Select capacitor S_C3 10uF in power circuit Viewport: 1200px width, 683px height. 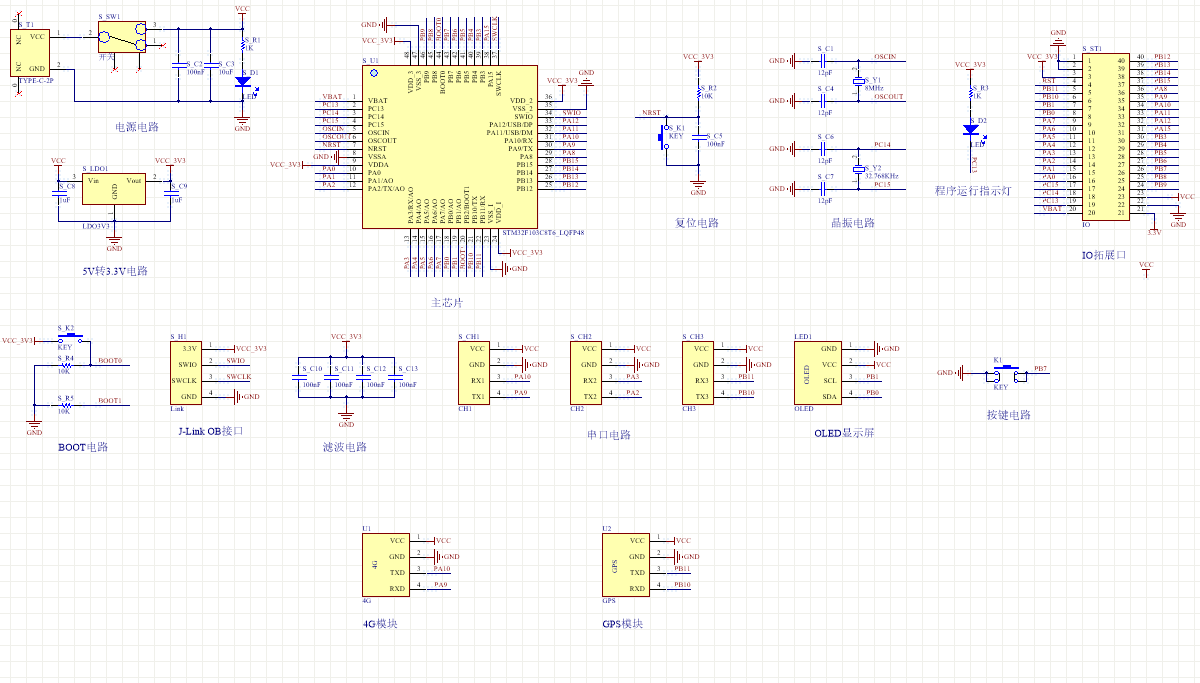(x=210, y=64)
